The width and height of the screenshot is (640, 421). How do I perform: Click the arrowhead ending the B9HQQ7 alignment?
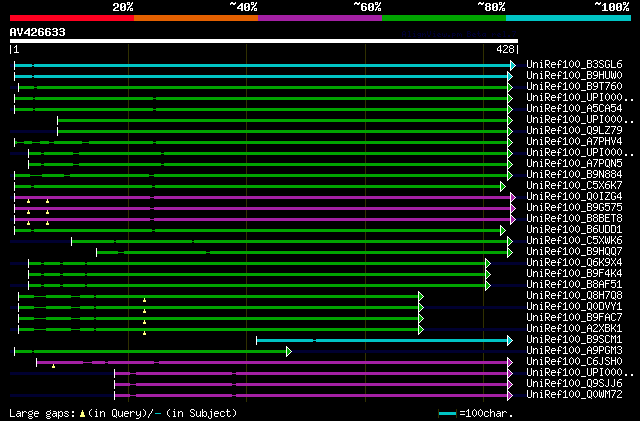pyautogui.click(x=510, y=253)
